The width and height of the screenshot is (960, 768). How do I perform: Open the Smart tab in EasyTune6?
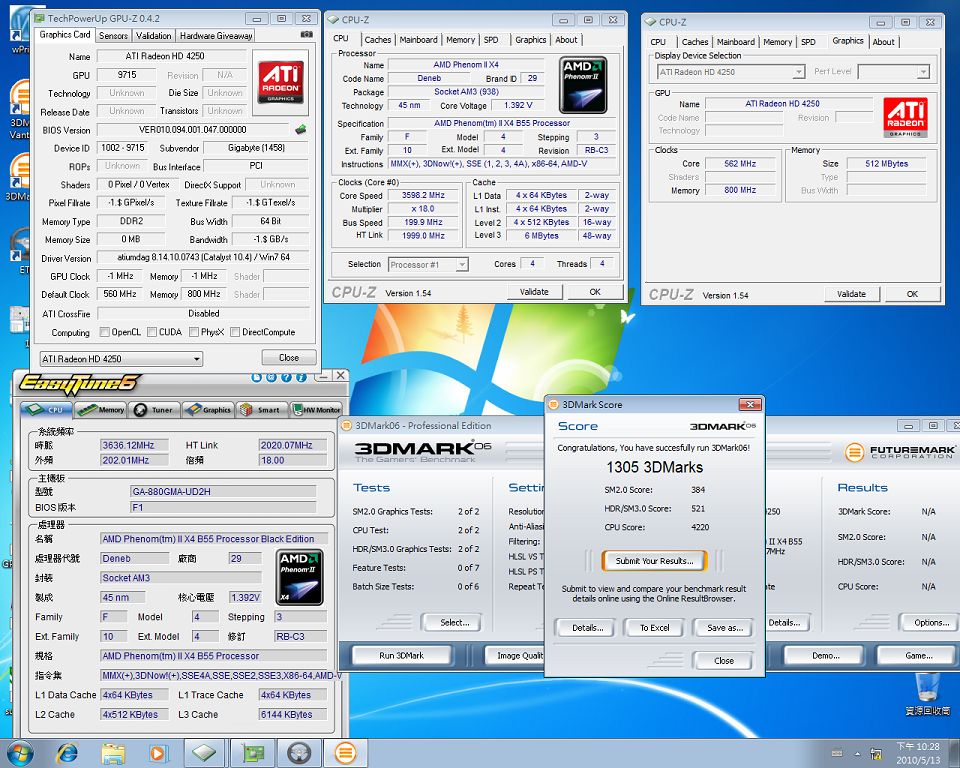(261, 410)
